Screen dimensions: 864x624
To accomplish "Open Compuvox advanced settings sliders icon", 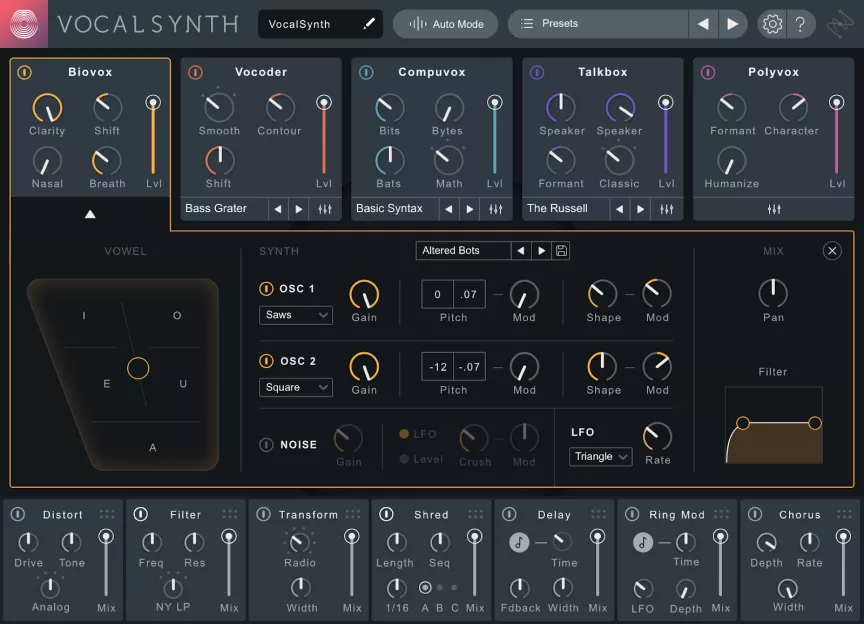I will [495, 209].
